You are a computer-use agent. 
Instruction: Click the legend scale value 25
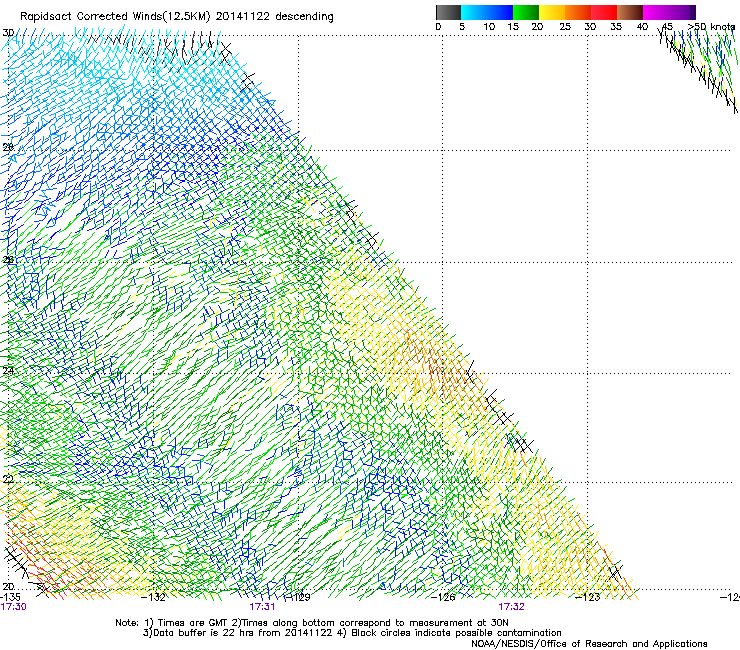click(x=564, y=26)
